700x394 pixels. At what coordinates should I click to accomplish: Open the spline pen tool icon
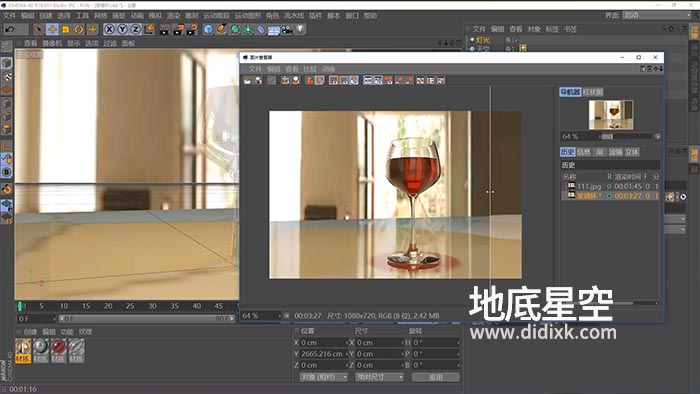(x=221, y=29)
